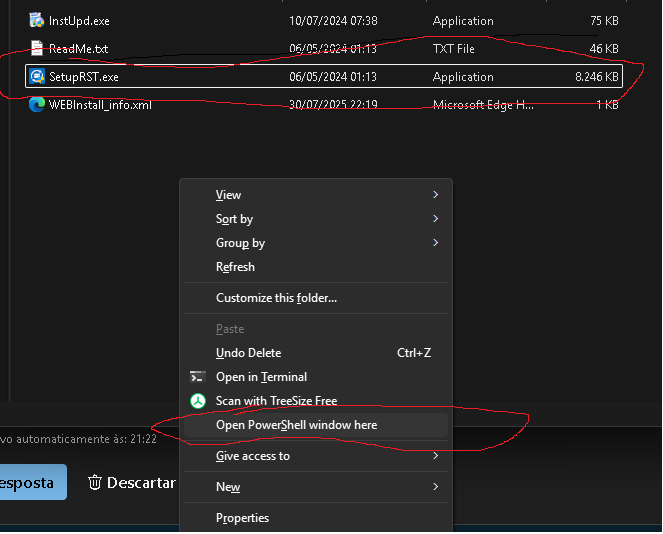Click the SetupRST.exe application icon
663x534 pixels.
pos(37,77)
